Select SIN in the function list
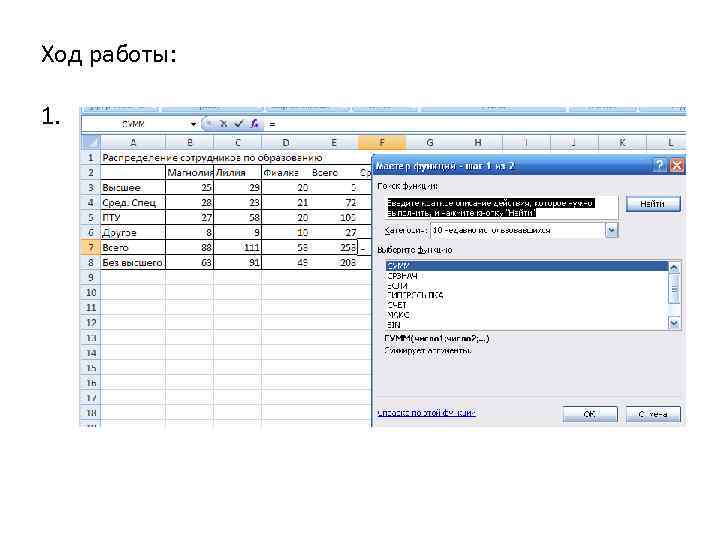 click(527, 325)
